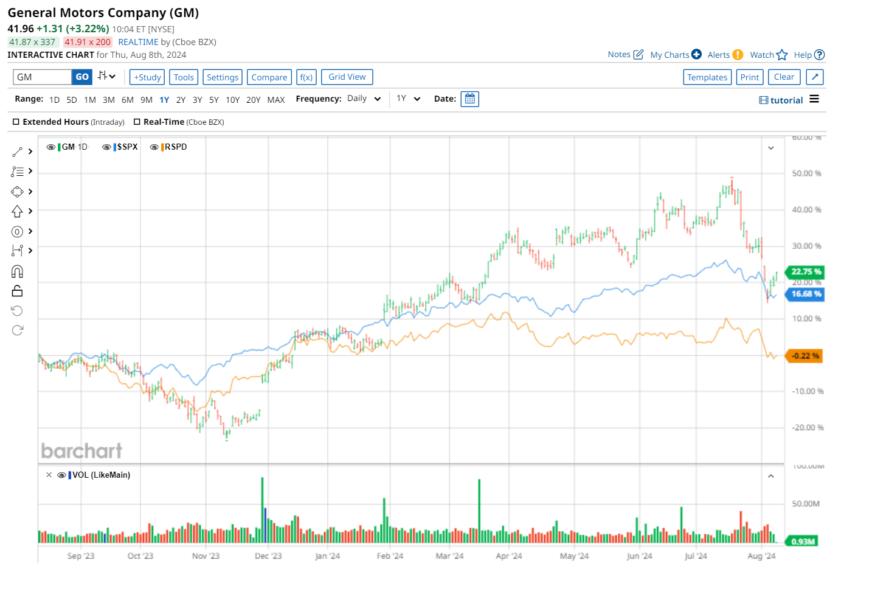The image size is (872, 600).
Task: Click inside the symbol input field
Action: [40, 76]
